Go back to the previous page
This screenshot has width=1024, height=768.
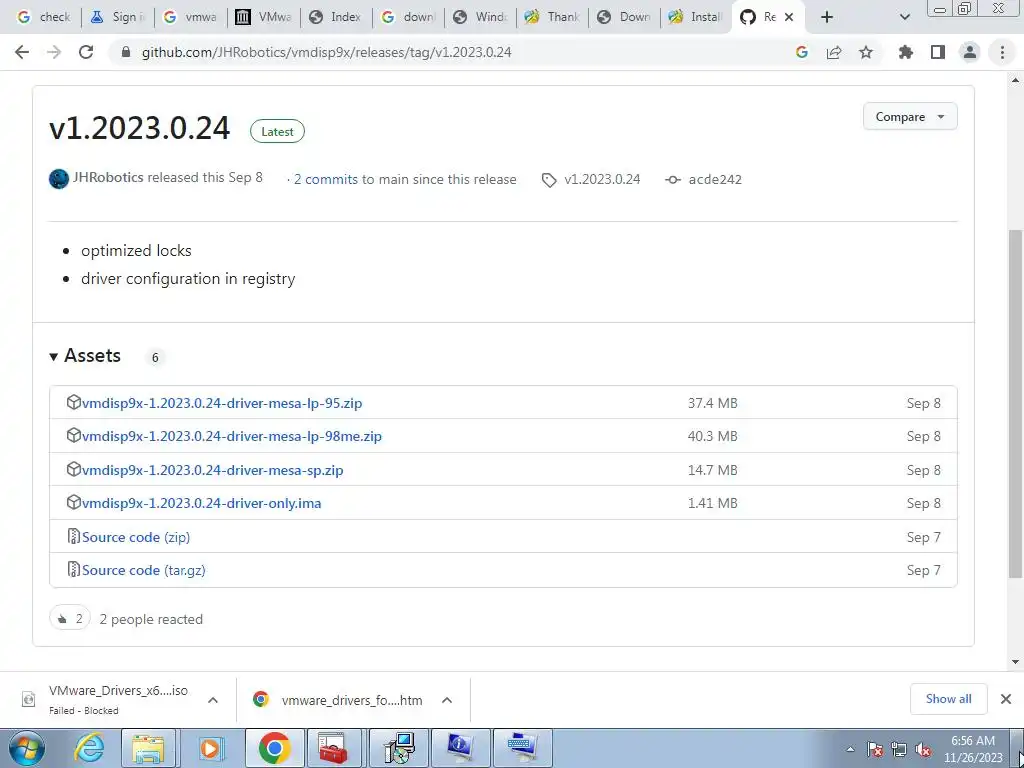pos(22,52)
